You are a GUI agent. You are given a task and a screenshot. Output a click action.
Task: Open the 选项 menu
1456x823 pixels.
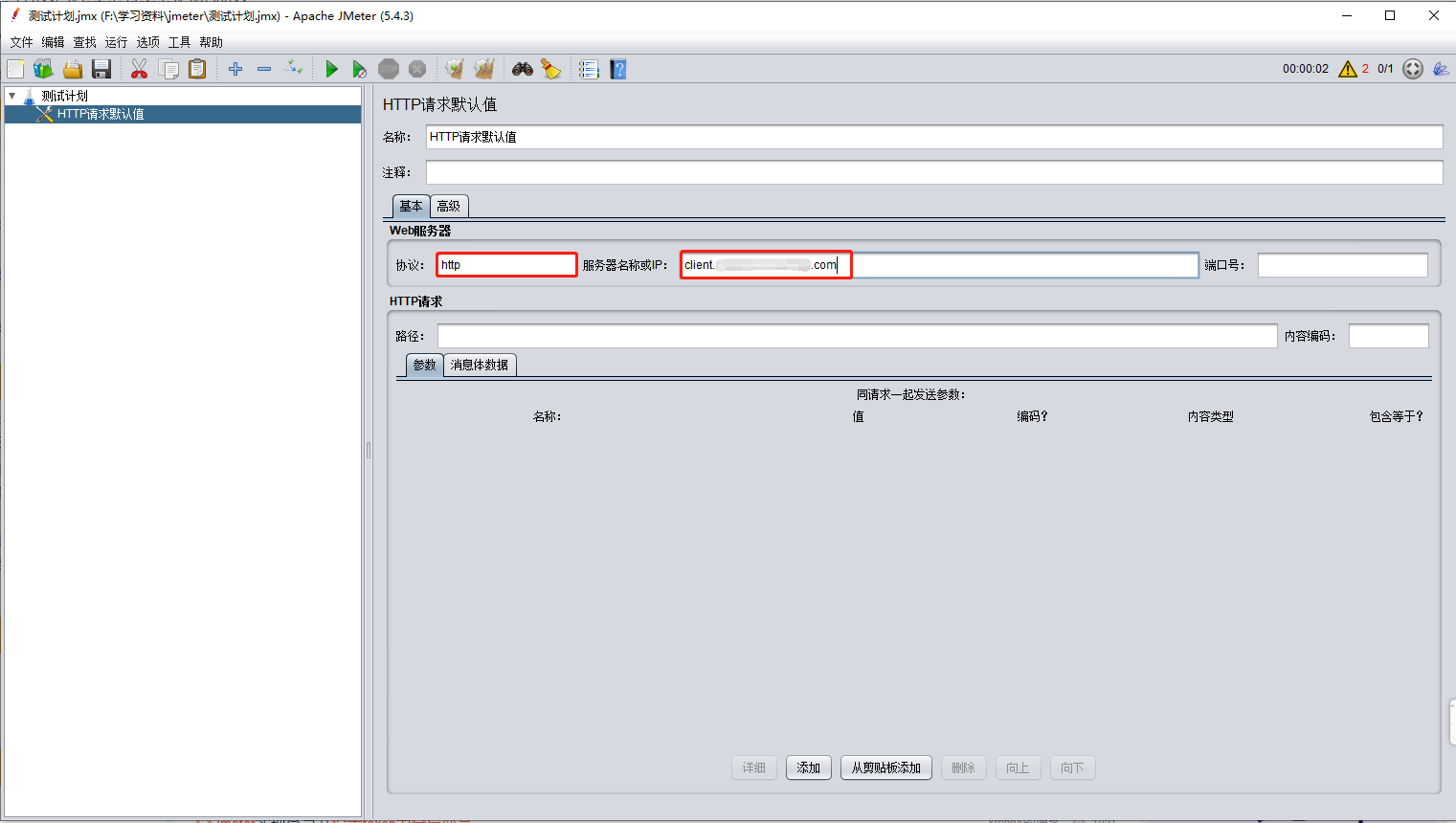point(147,41)
